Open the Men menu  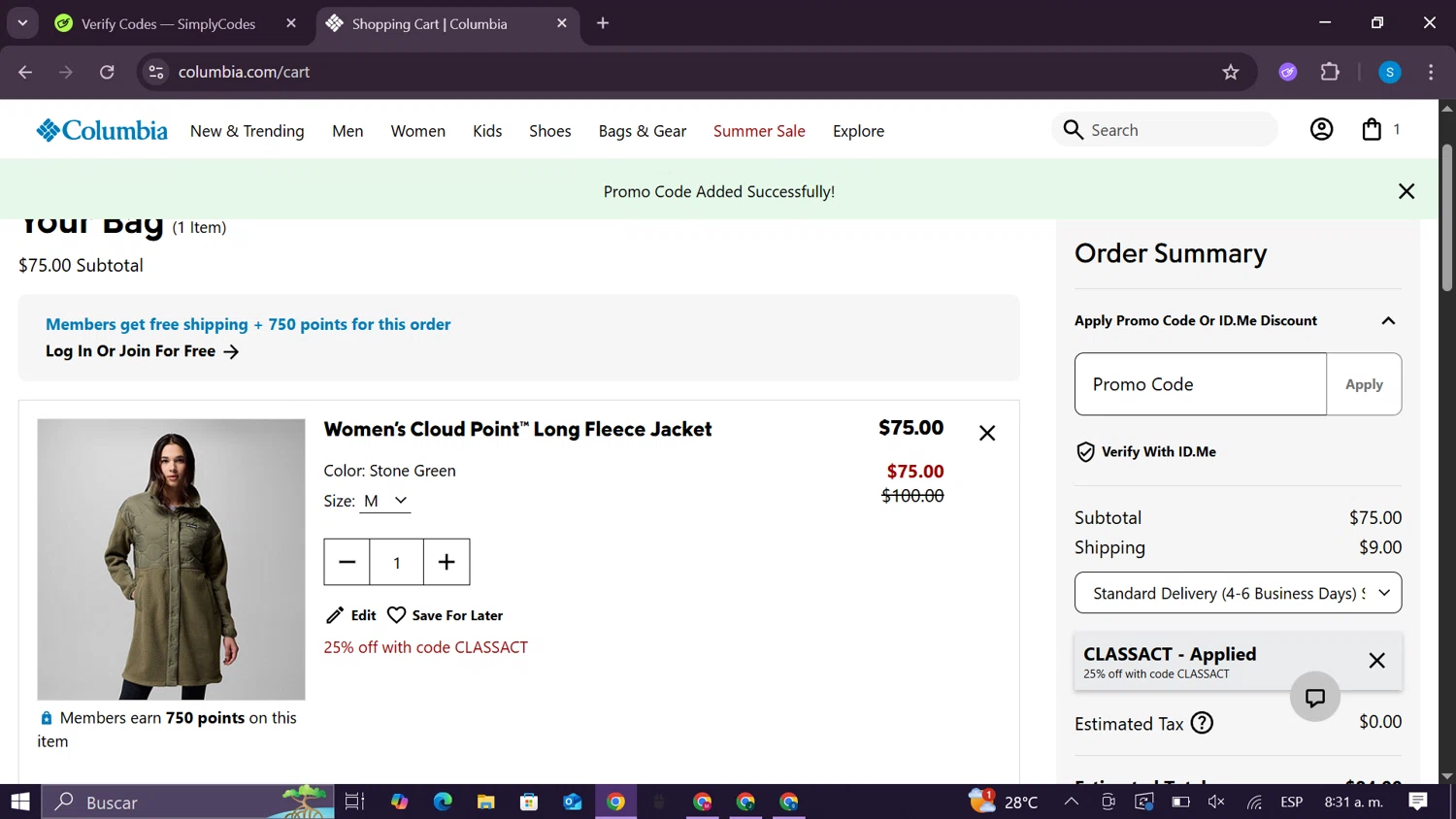pos(347,131)
